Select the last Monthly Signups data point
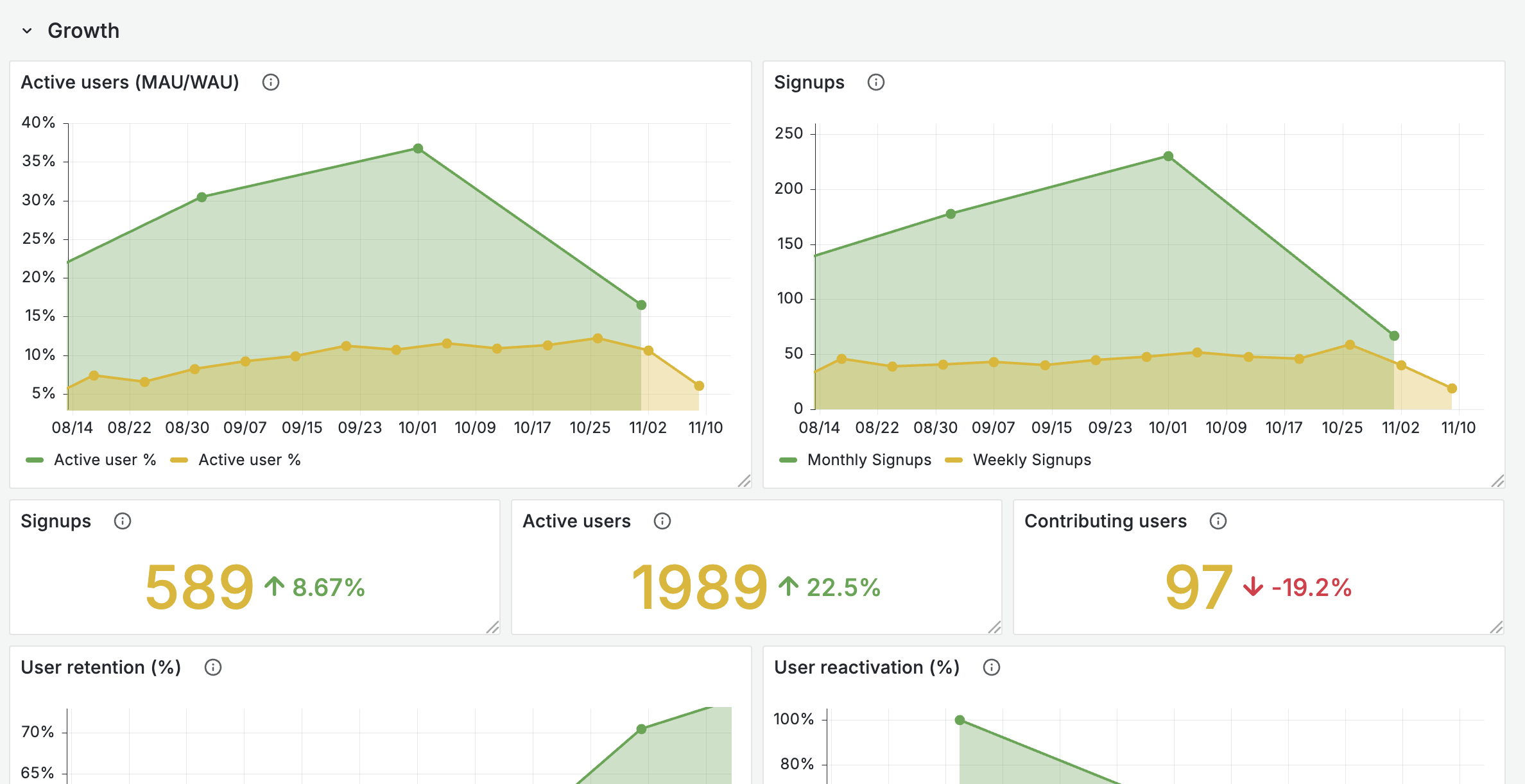 [1394, 336]
